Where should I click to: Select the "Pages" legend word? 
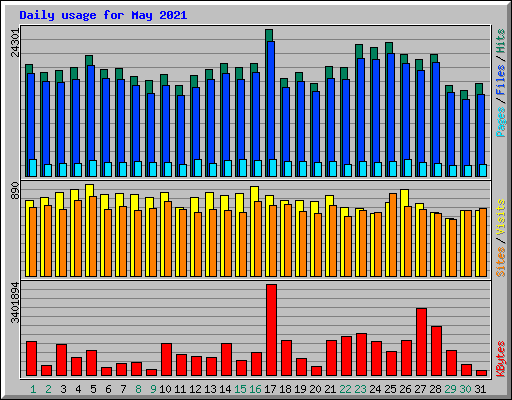[501, 122]
